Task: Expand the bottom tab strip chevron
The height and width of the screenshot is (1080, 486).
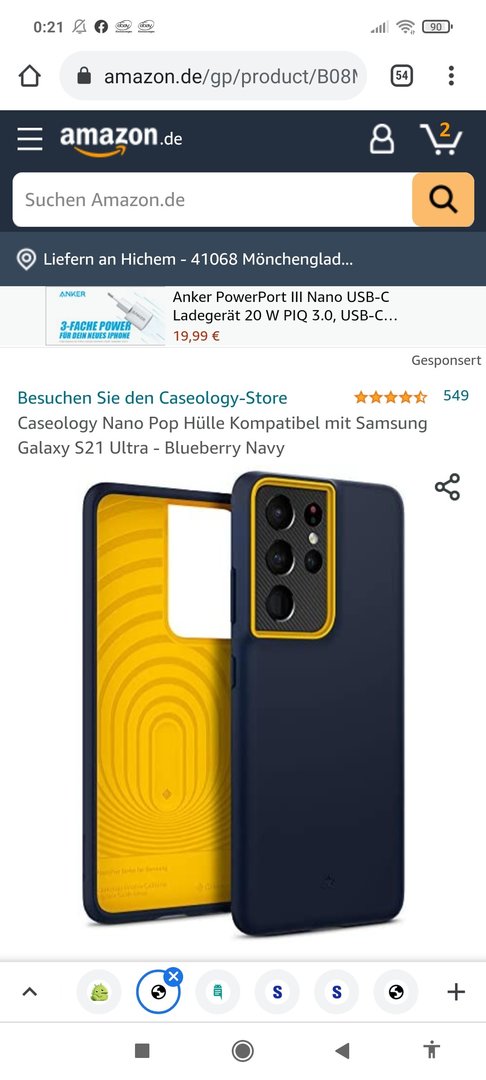Action: [x=30, y=992]
